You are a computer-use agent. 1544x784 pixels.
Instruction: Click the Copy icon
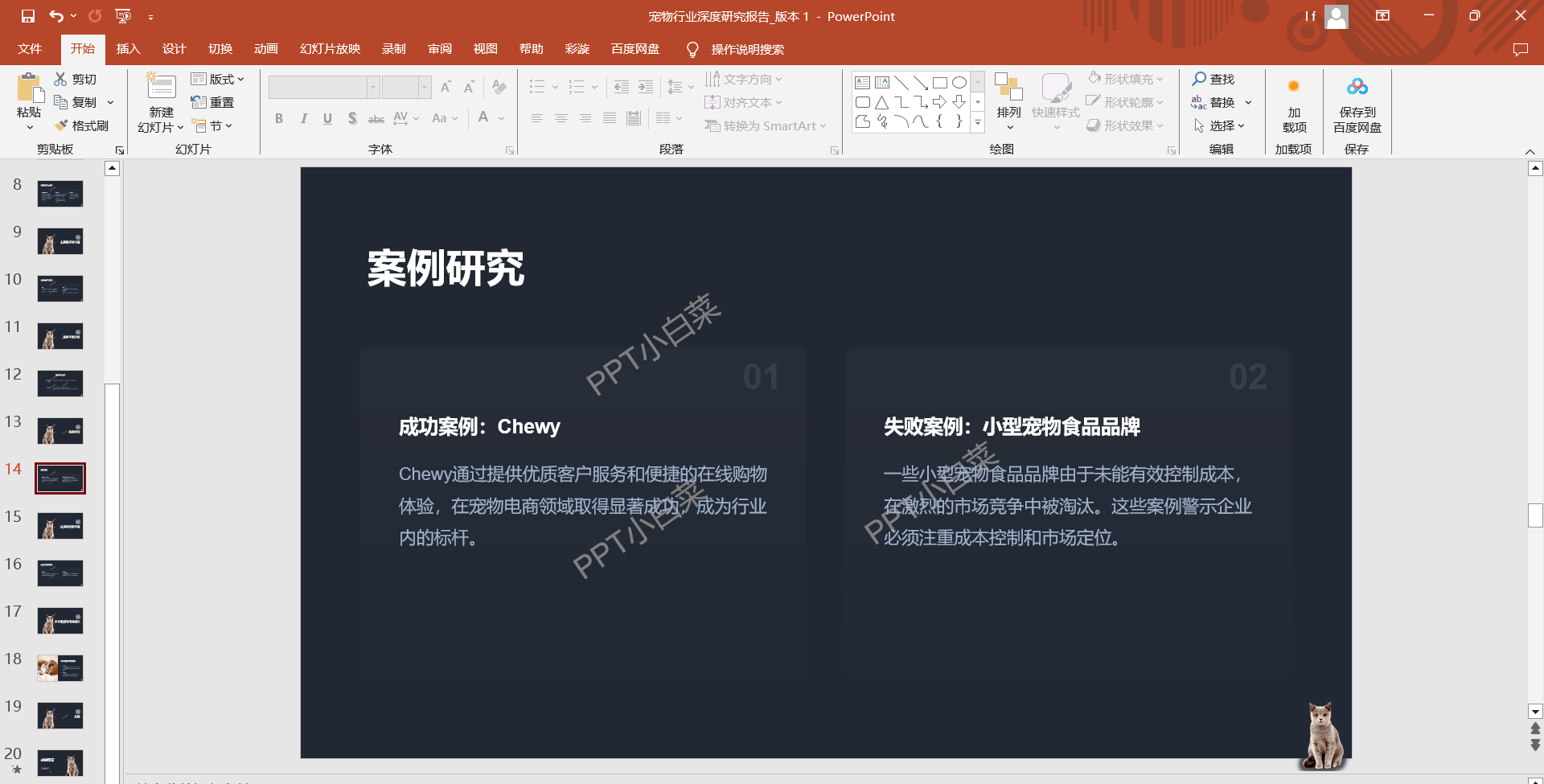60,102
